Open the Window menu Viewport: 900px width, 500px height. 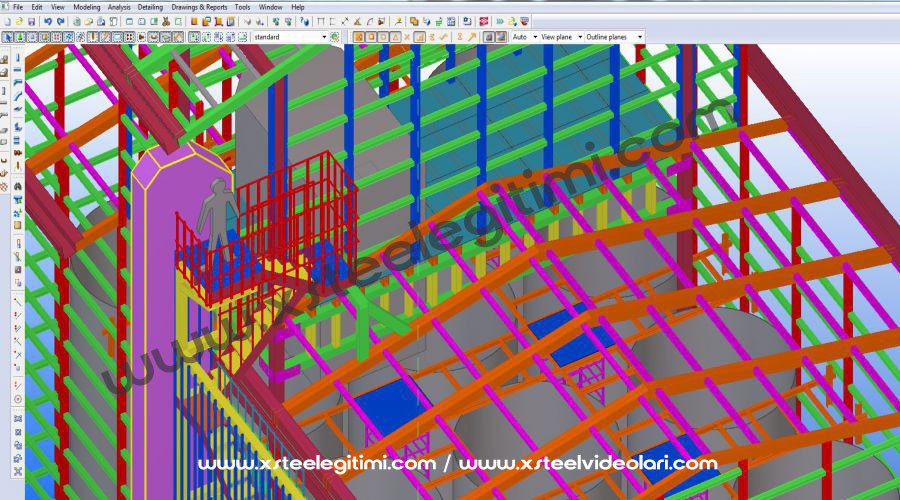pyautogui.click(x=270, y=7)
